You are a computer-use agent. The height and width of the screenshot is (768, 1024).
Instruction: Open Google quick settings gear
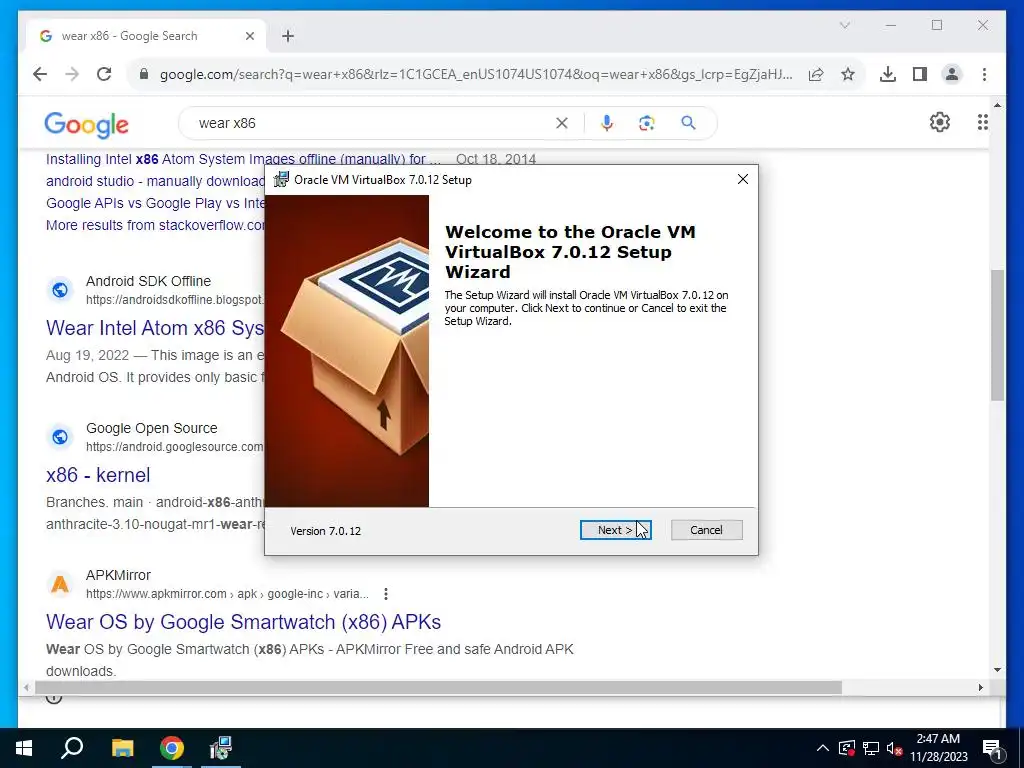(x=940, y=122)
